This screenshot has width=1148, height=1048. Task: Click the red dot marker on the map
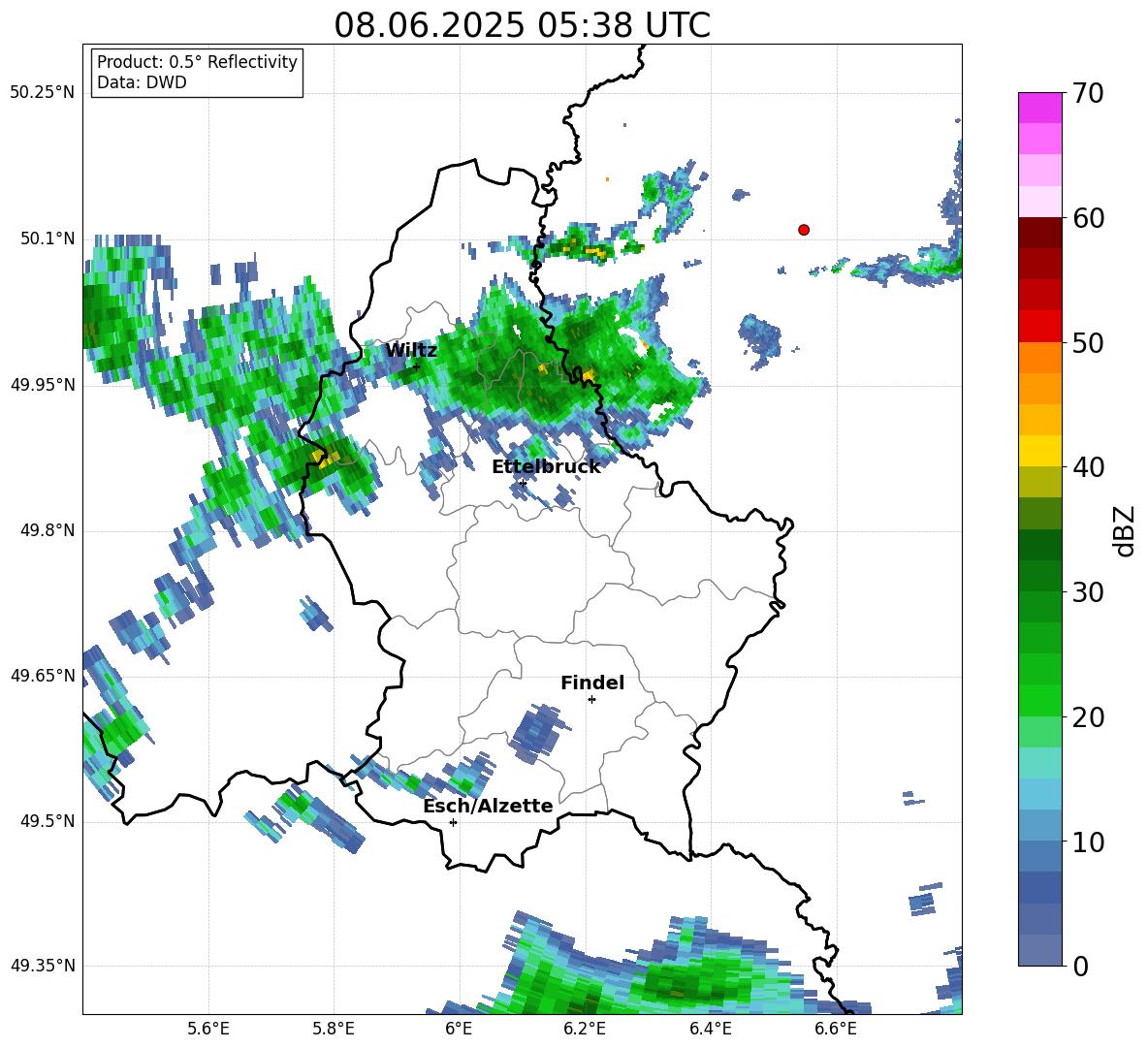(x=804, y=230)
